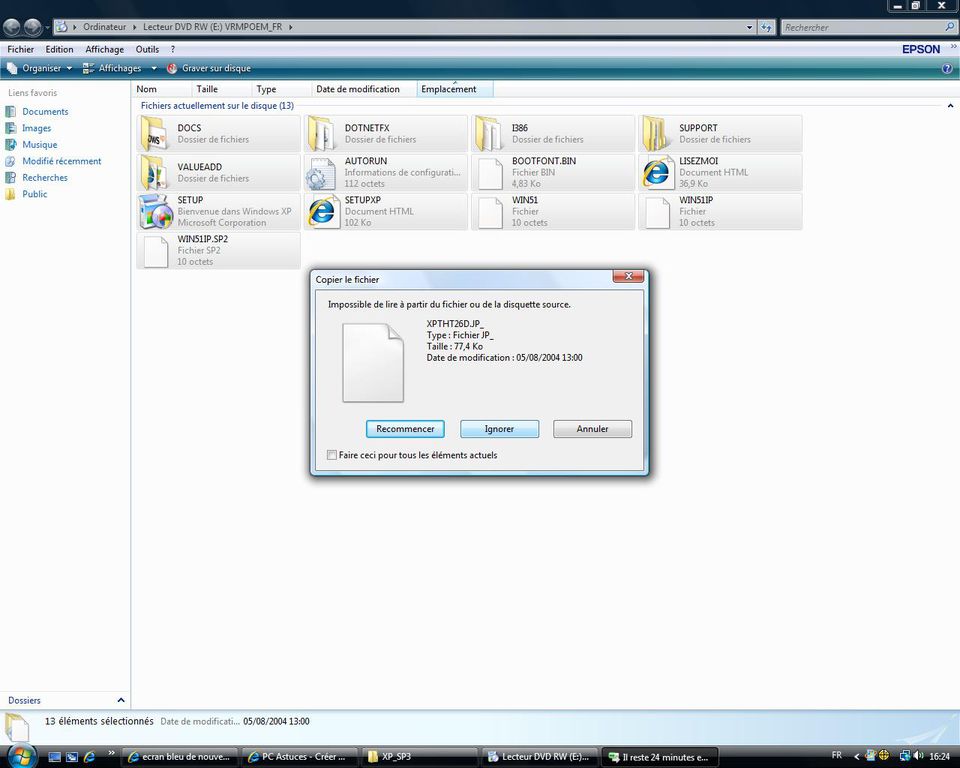Select the AUTORUN configuration file icon
This screenshot has height=768, width=960.
[x=321, y=172]
